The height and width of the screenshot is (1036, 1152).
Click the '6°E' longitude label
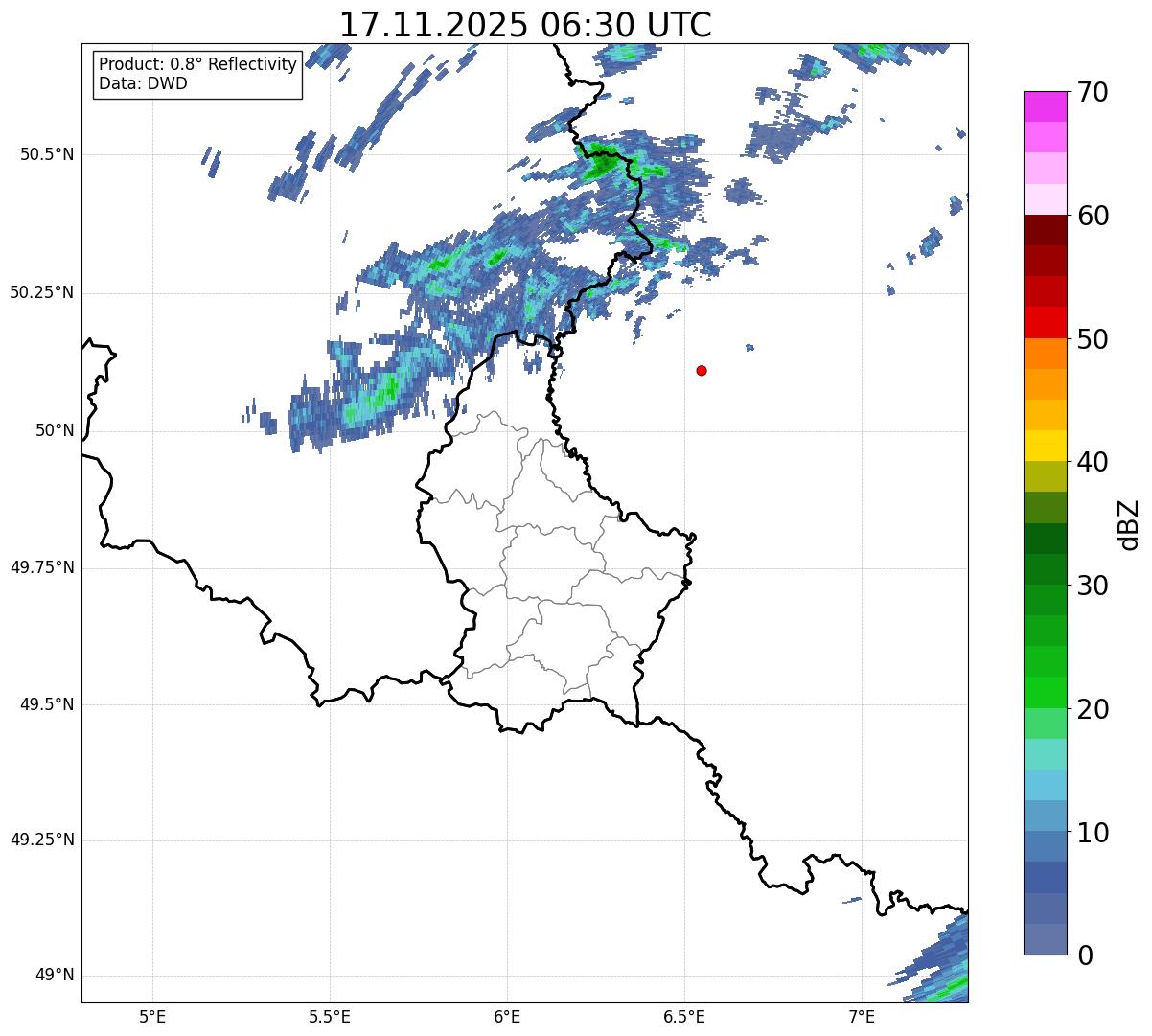click(x=507, y=1016)
